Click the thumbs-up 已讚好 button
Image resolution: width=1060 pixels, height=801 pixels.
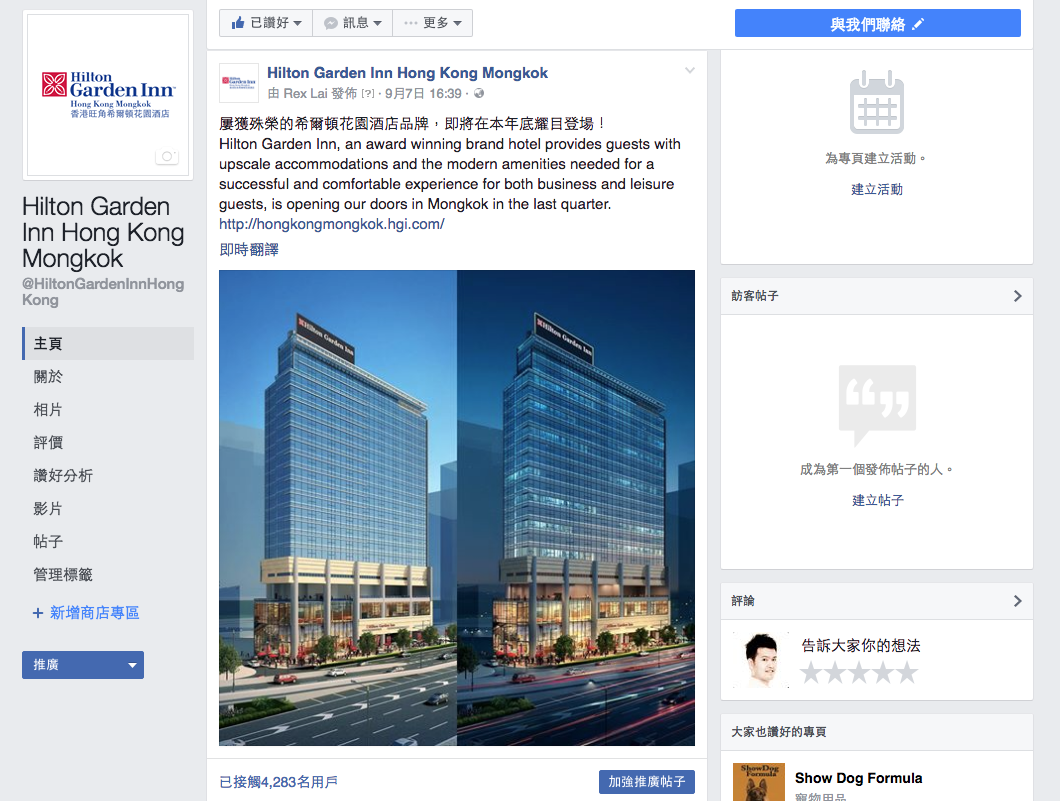266,23
